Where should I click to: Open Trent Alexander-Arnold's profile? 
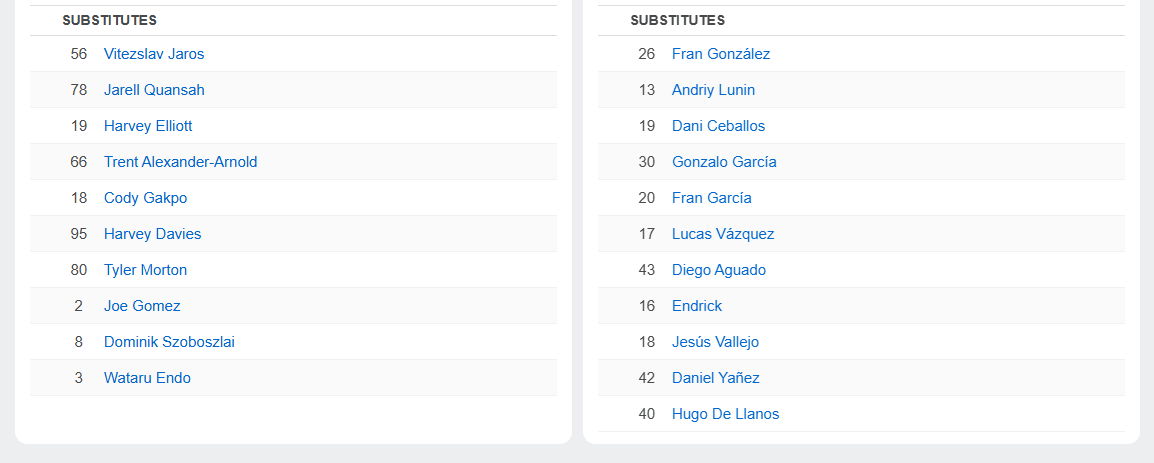180,162
